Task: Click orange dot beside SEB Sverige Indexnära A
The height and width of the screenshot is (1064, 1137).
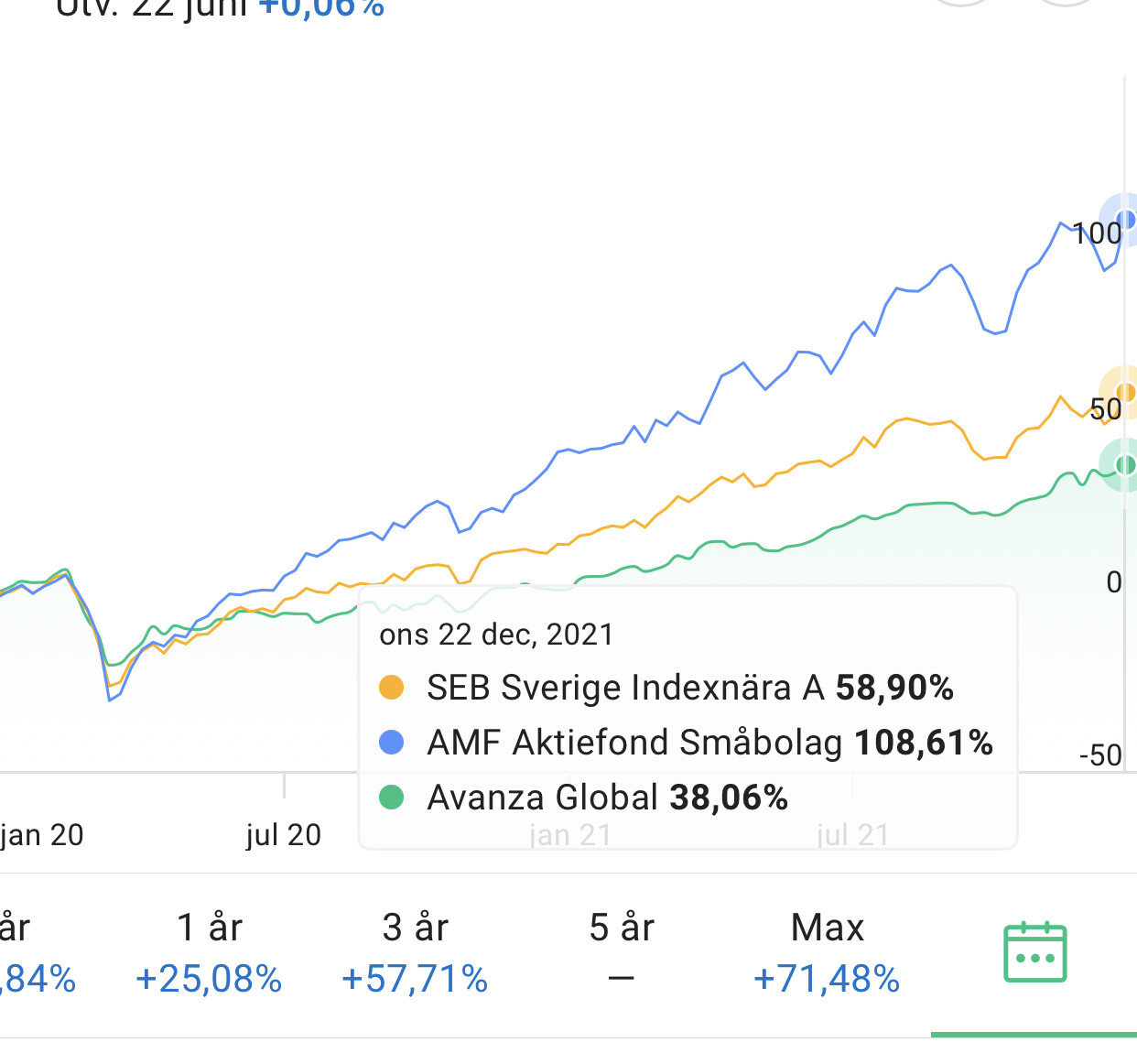Action: pos(392,688)
